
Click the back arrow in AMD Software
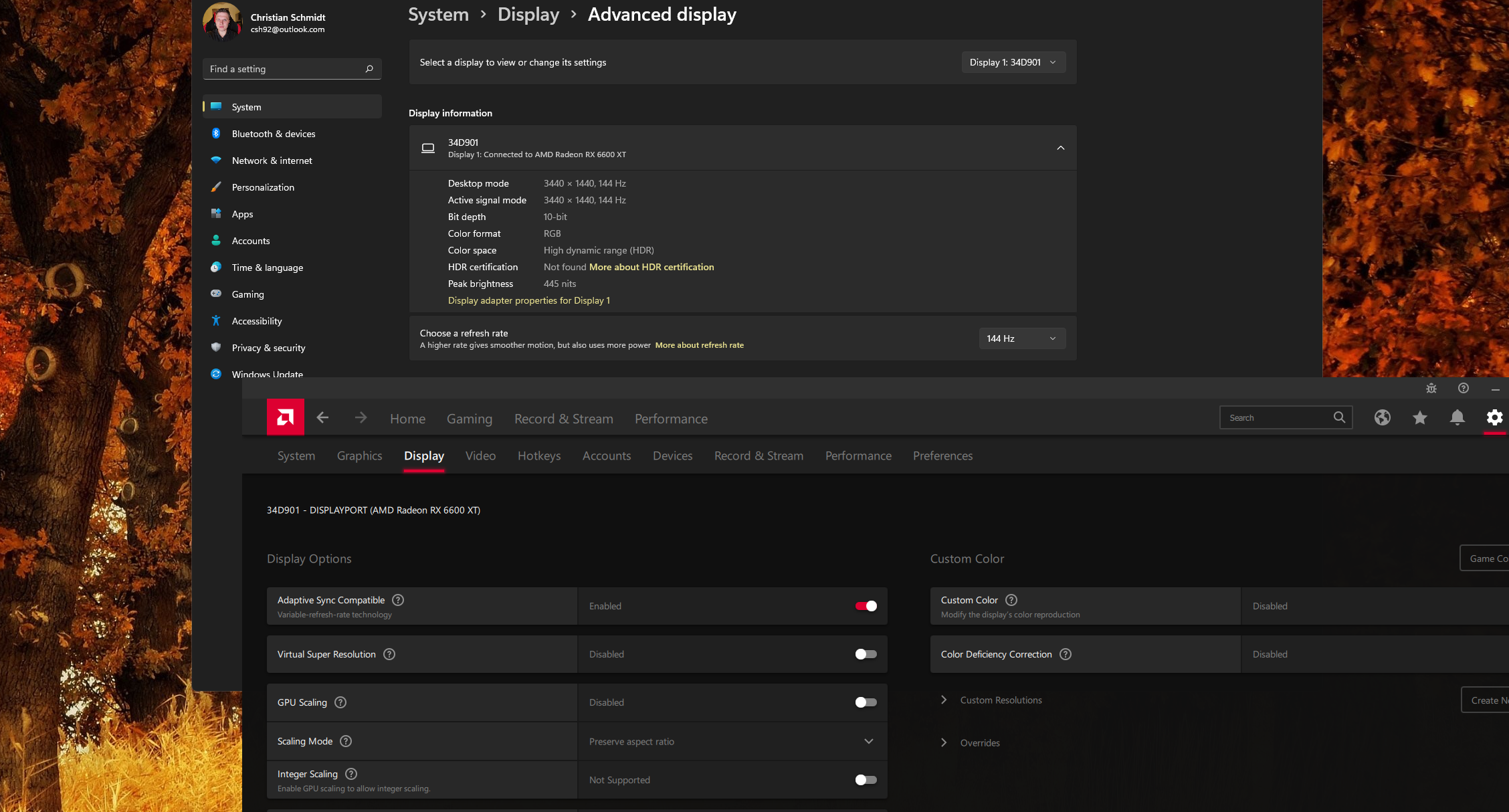(x=322, y=418)
